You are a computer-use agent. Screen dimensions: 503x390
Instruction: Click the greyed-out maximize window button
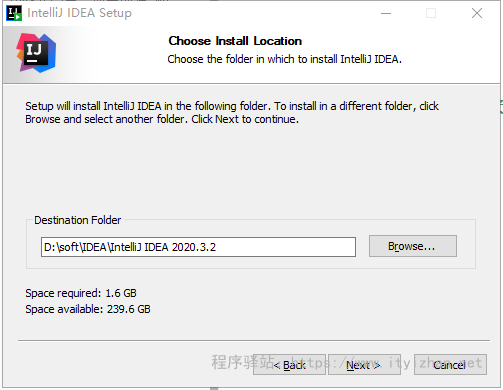[x=431, y=13]
